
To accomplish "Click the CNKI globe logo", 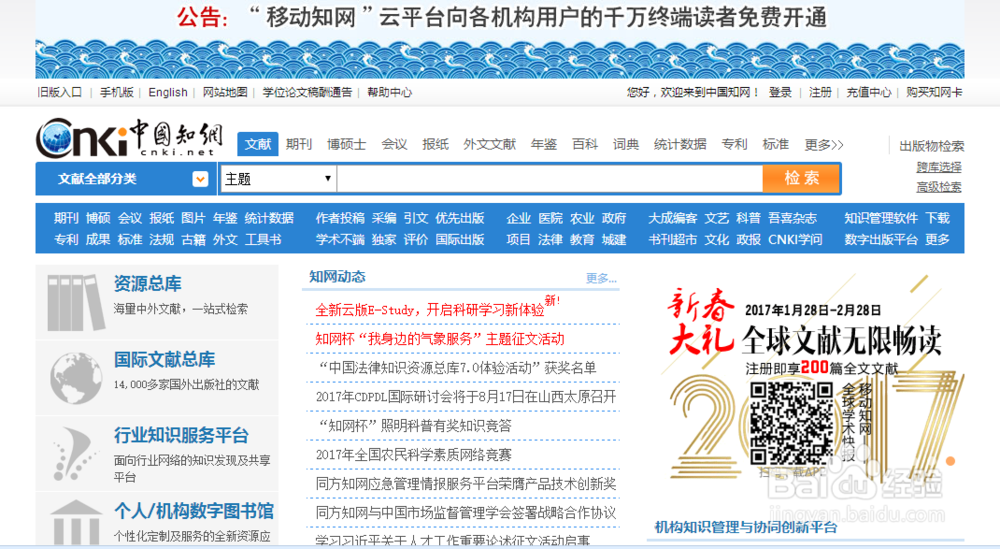I will click(x=129, y=138).
